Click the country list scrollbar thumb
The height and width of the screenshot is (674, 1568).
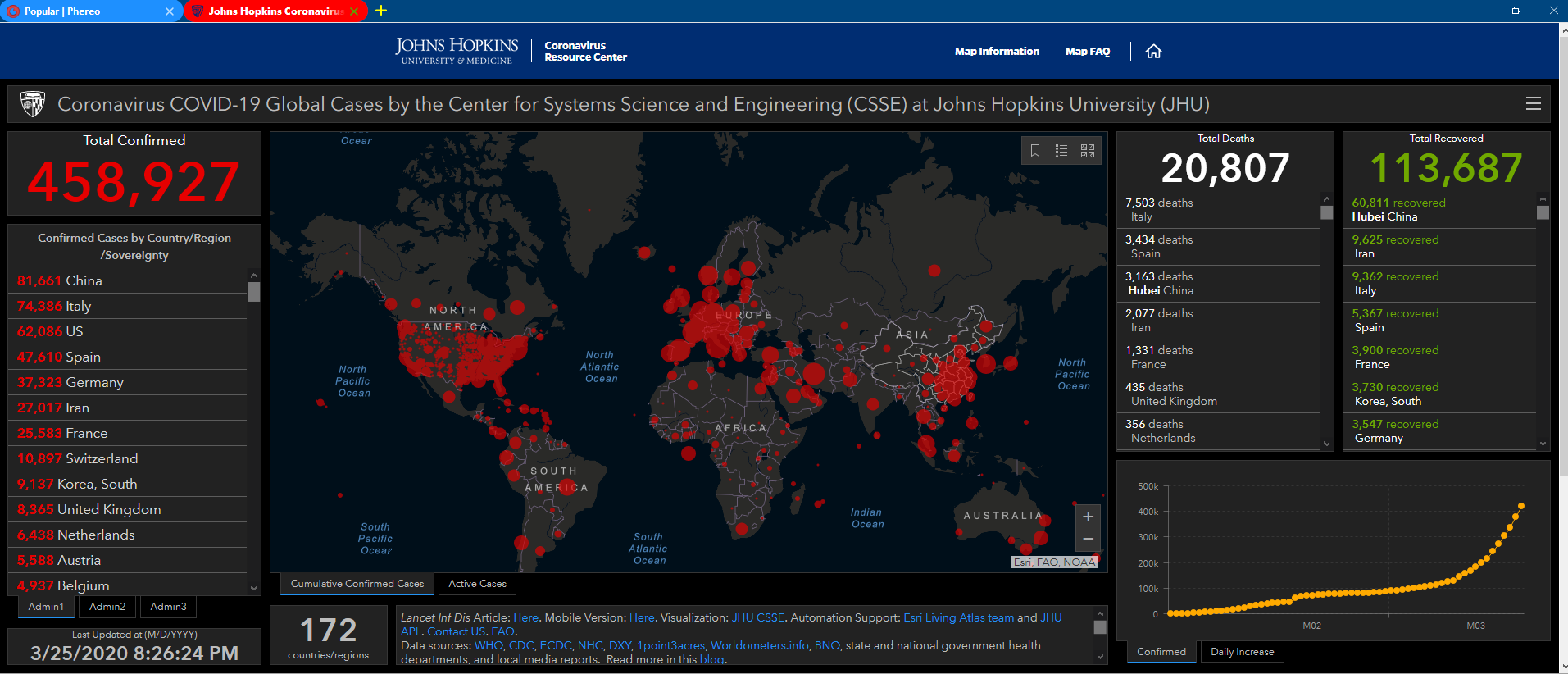[253, 292]
